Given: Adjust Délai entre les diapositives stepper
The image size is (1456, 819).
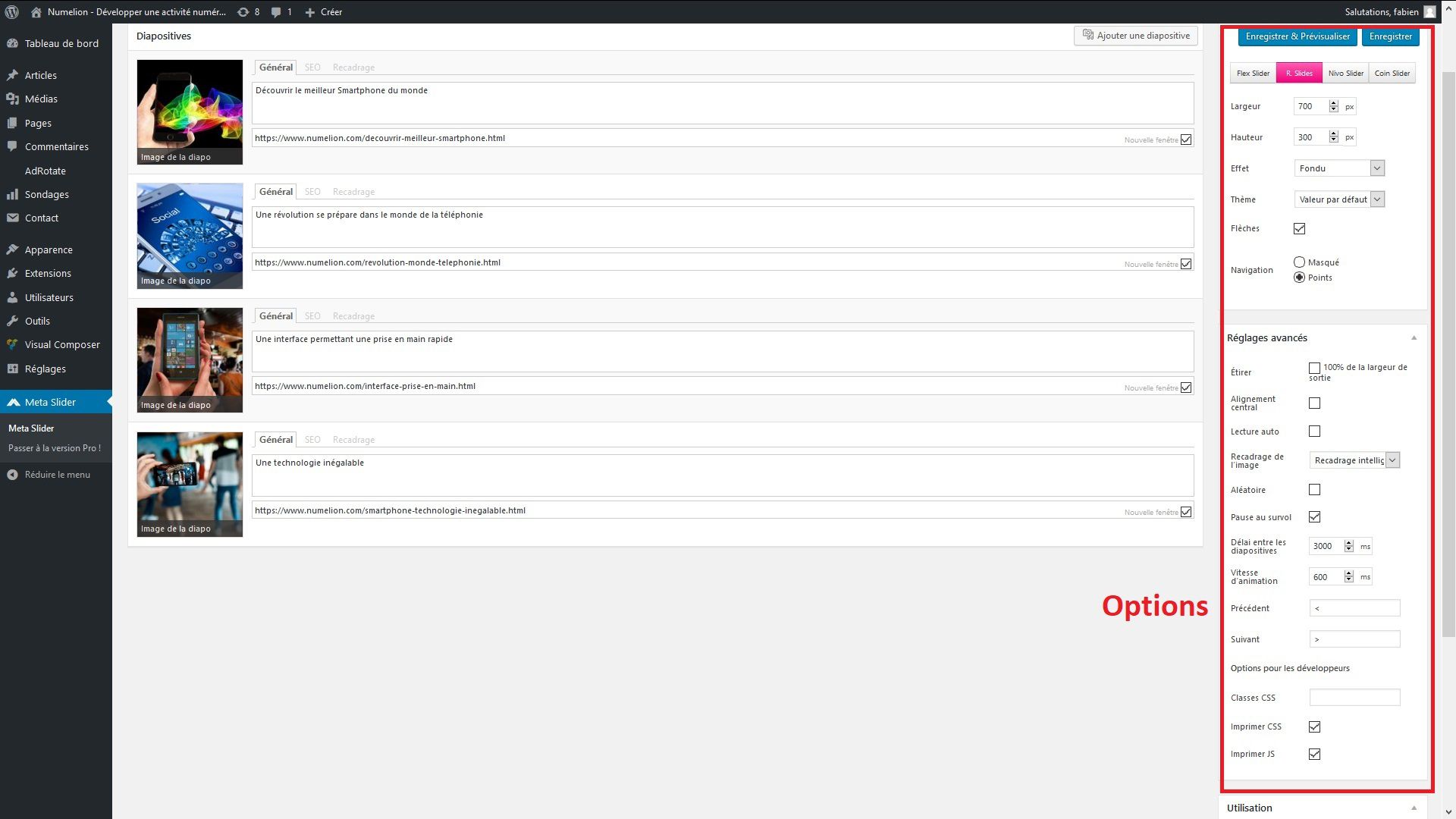Looking at the screenshot, I should click(1348, 546).
